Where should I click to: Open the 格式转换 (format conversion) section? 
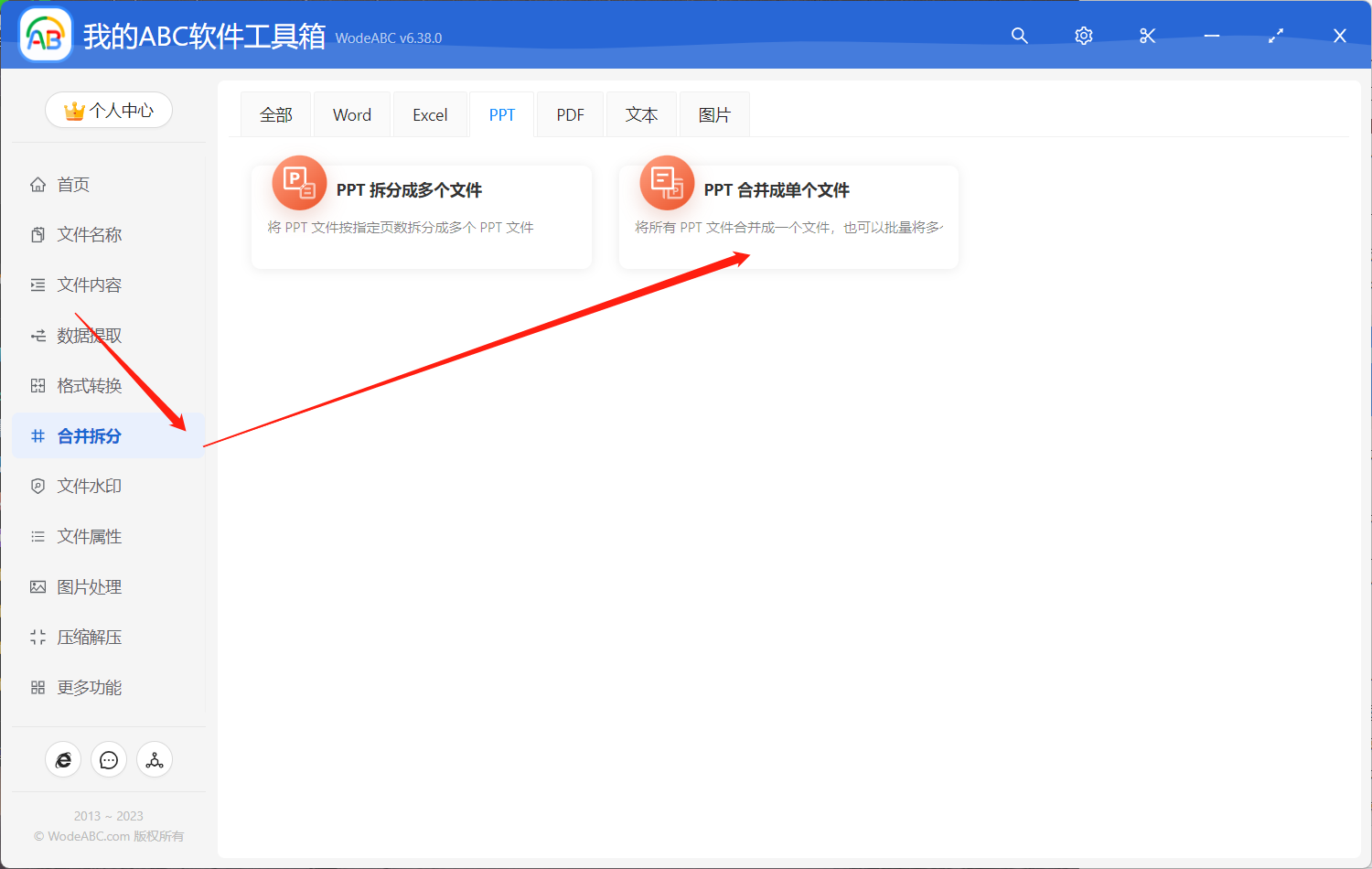point(88,385)
